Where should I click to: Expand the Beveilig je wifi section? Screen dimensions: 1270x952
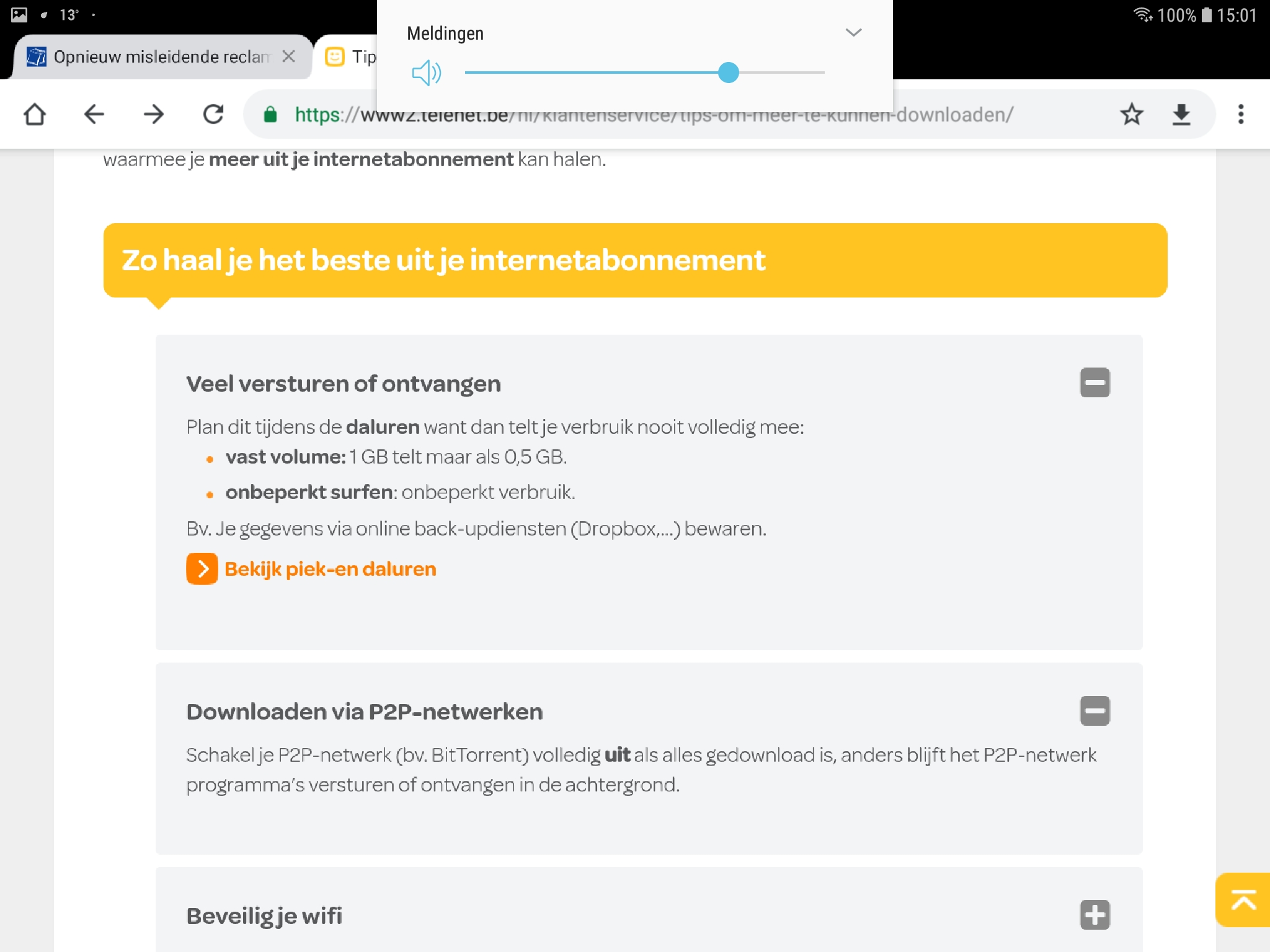(x=1095, y=915)
